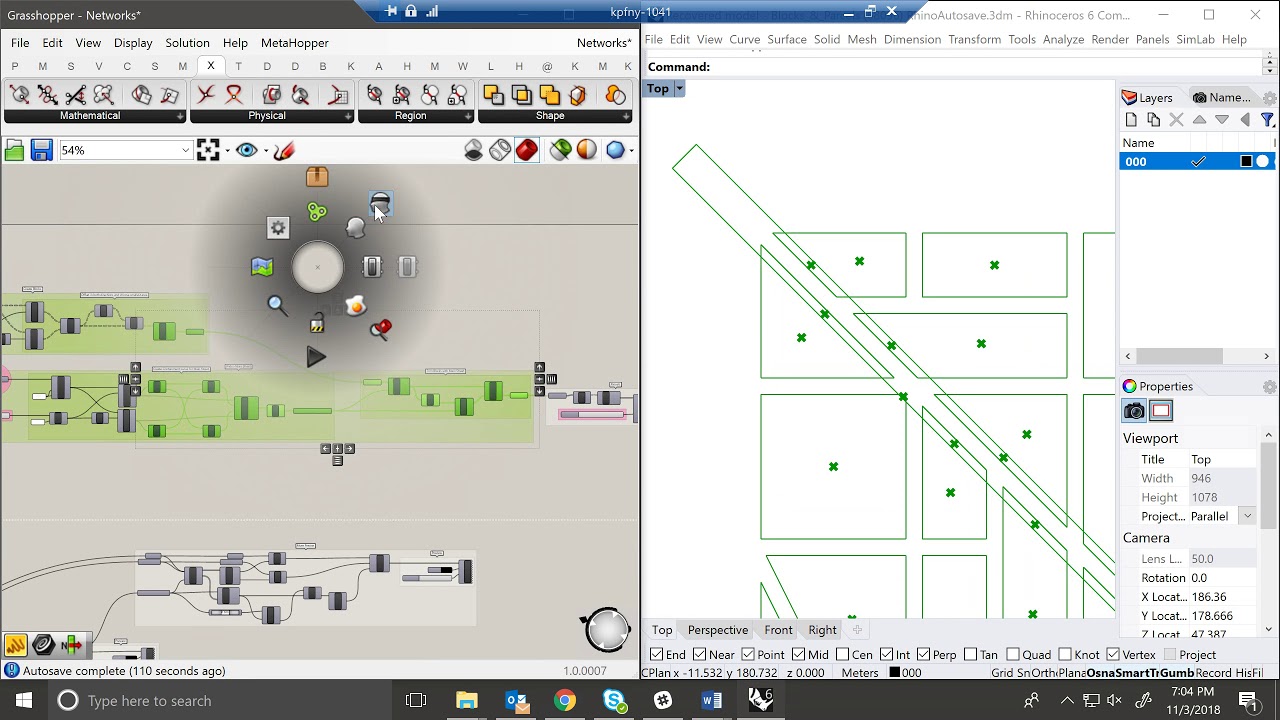Click the Meters units field in status bar

(x=860, y=673)
